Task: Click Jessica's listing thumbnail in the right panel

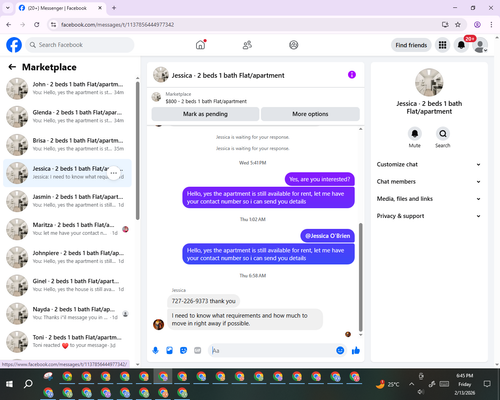Action: click(429, 82)
